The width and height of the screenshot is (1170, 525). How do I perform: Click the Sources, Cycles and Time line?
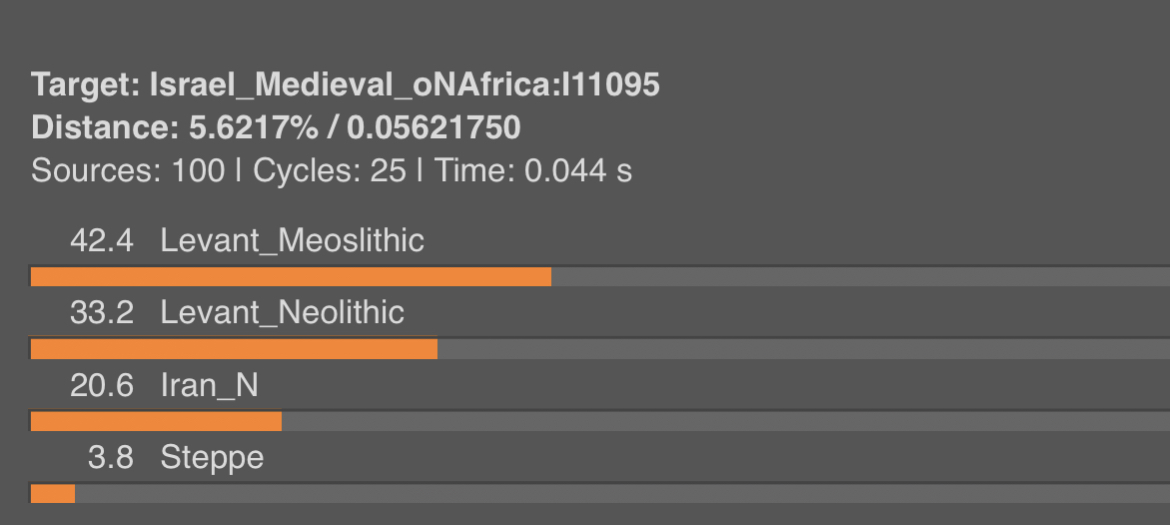(331, 171)
